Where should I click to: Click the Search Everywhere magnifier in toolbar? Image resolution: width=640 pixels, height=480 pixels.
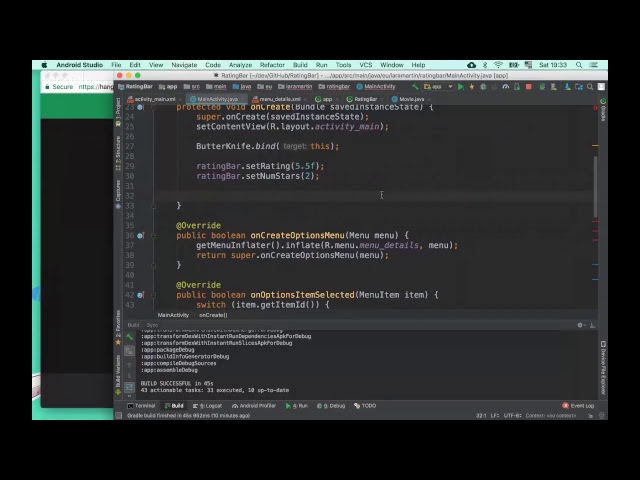click(x=590, y=87)
